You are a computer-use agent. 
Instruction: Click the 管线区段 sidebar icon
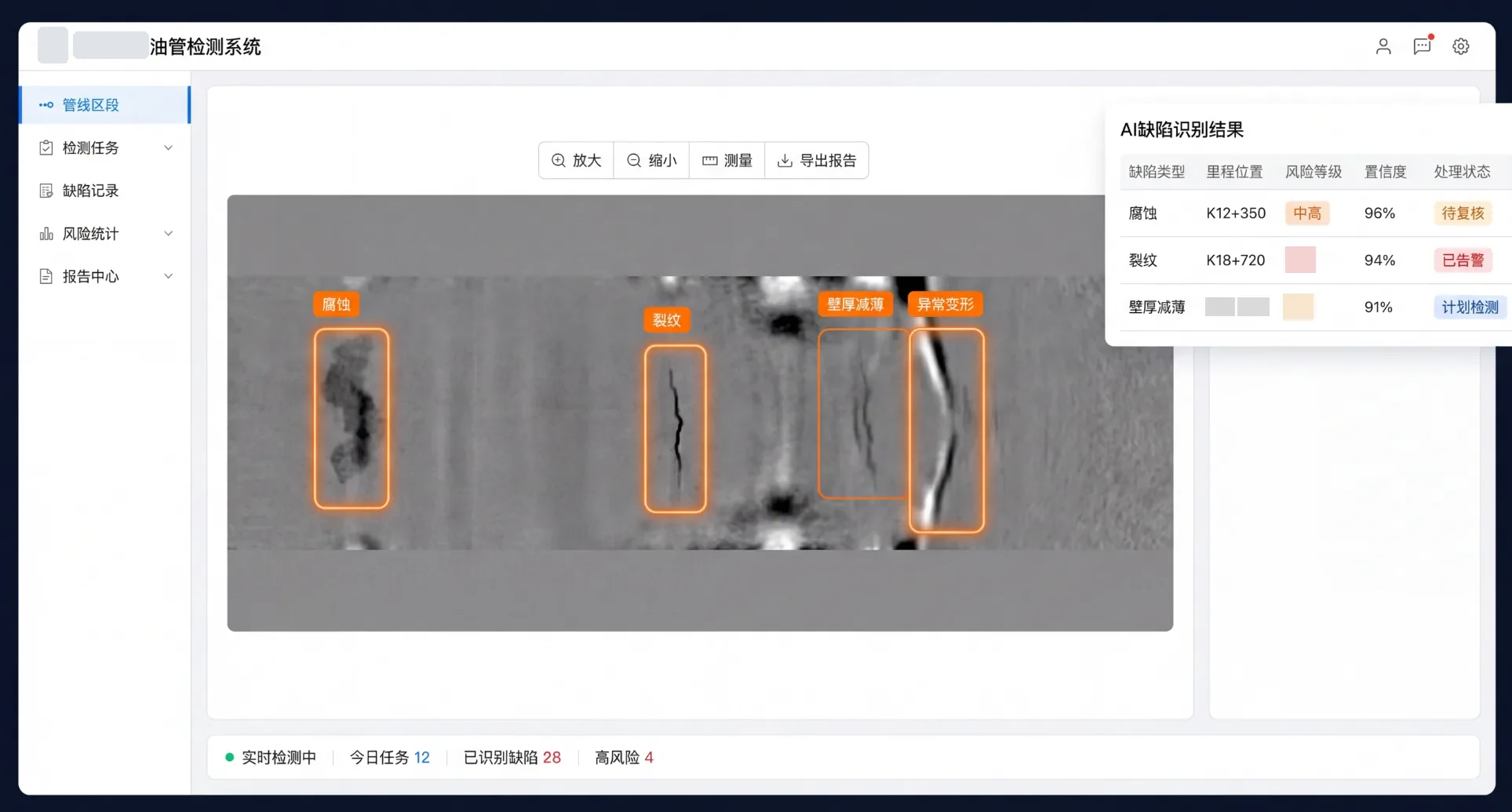[x=46, y=105]
